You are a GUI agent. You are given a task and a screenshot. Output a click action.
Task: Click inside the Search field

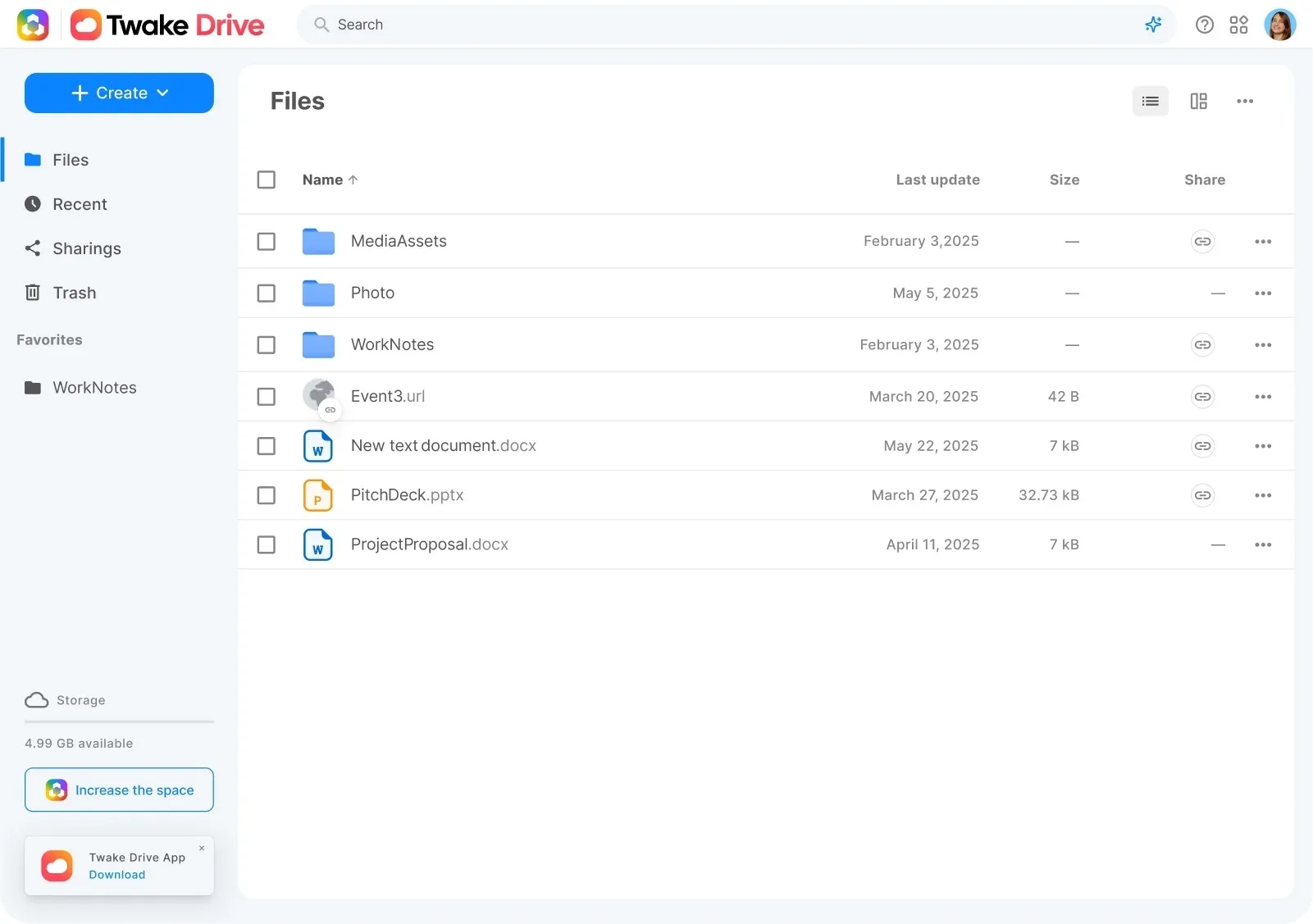(574, 25)
